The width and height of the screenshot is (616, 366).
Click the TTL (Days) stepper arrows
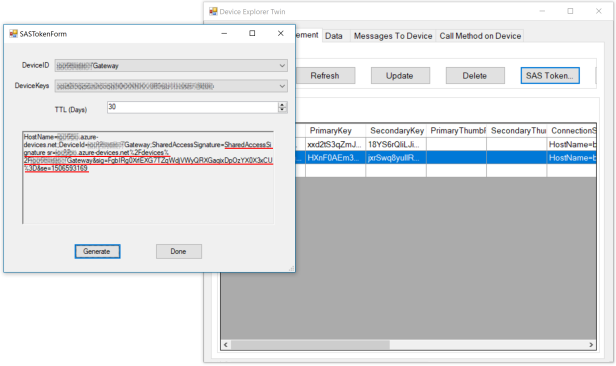pyautogui.click(x=282, y=107)
